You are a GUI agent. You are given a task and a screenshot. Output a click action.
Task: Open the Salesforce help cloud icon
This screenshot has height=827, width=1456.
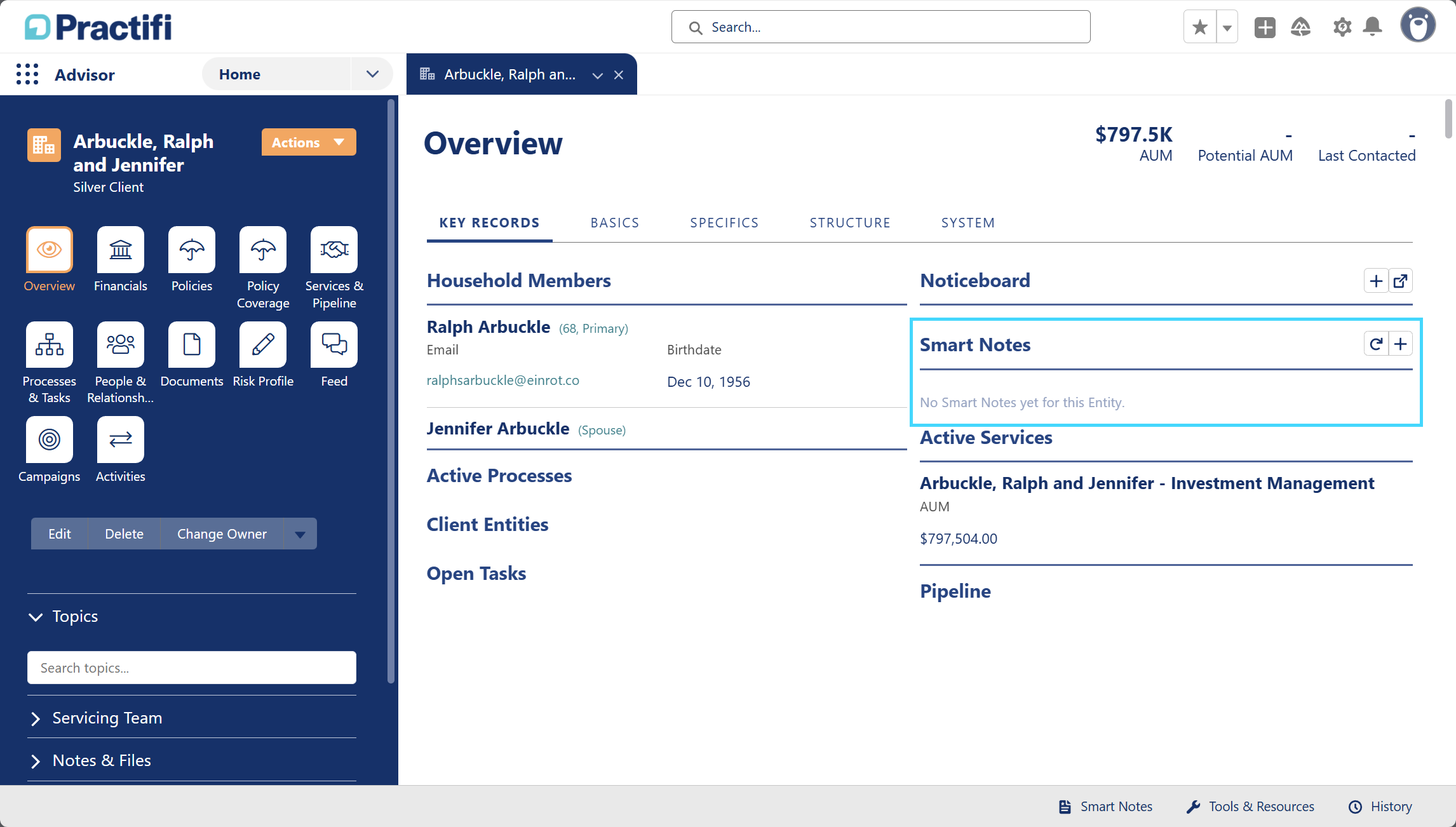pos(1300,27)
